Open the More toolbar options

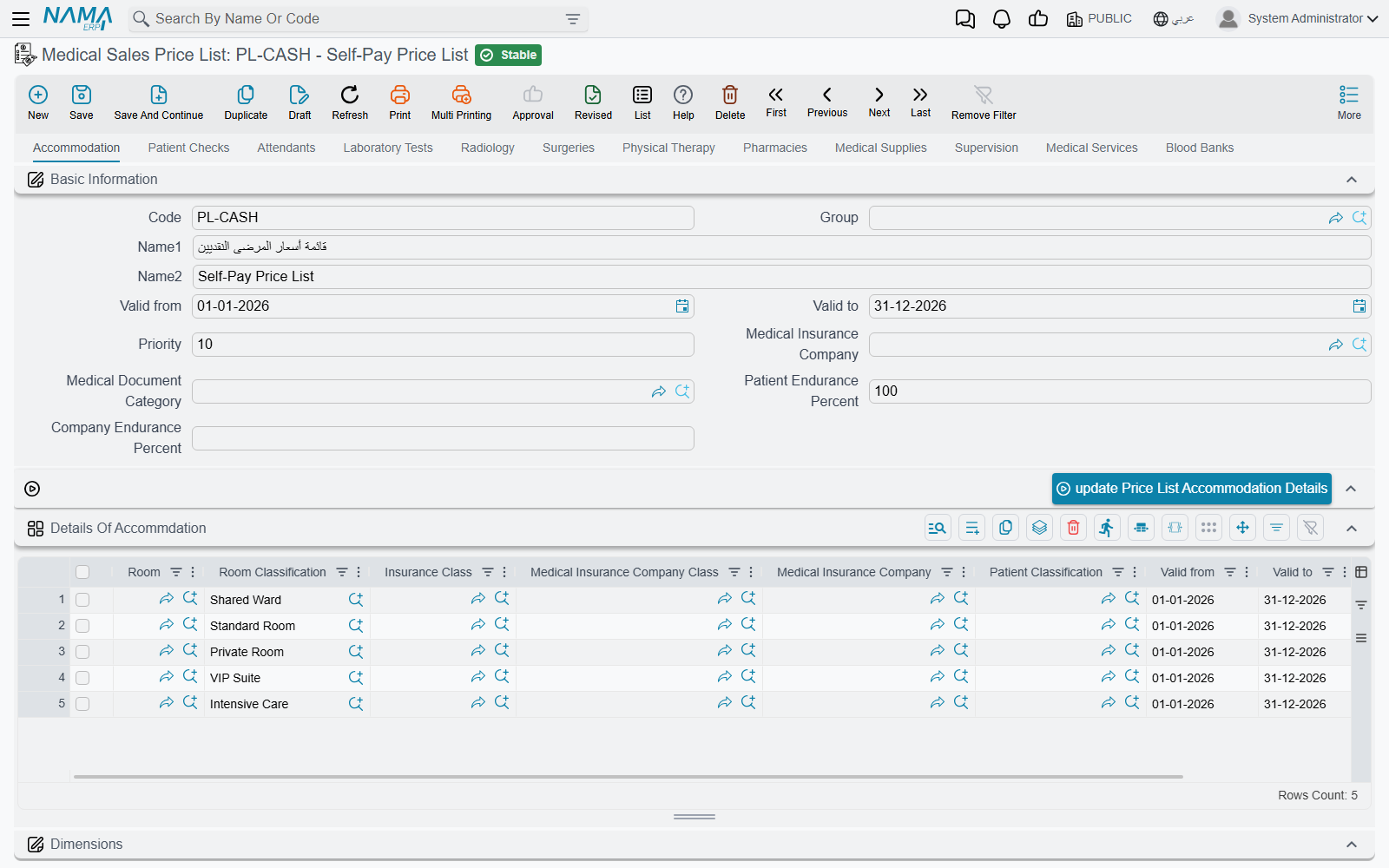coord(1349,102)
